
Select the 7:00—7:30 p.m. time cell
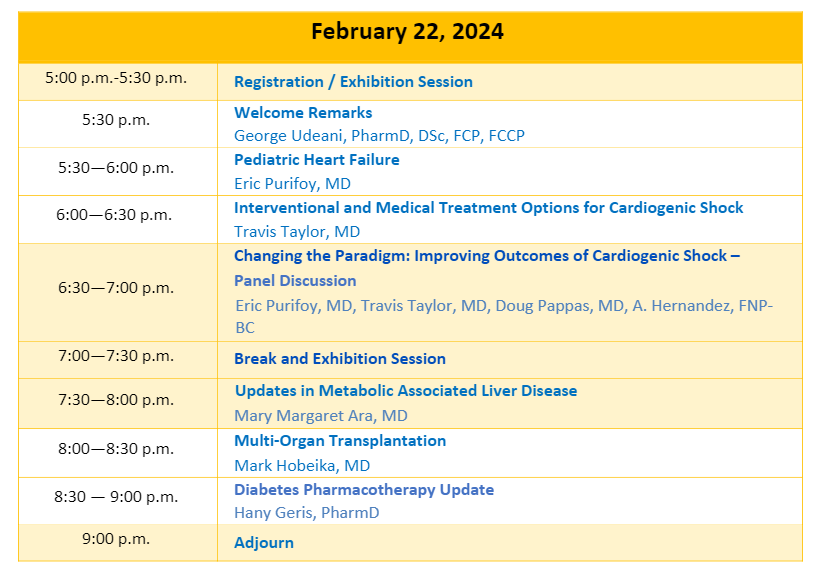(x=116, y=356)
